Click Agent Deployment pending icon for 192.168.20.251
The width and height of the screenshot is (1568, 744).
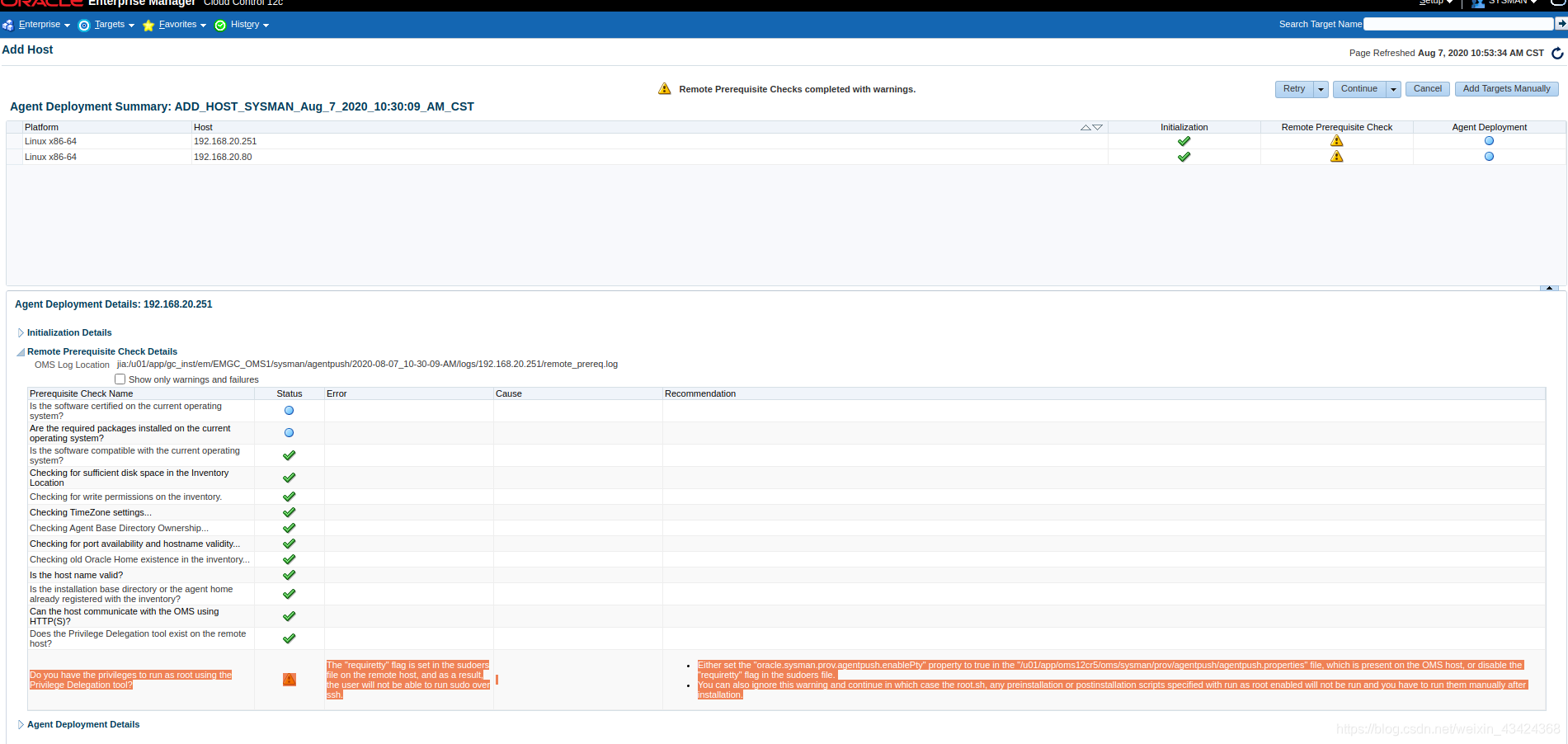[x=1489, y=141]
